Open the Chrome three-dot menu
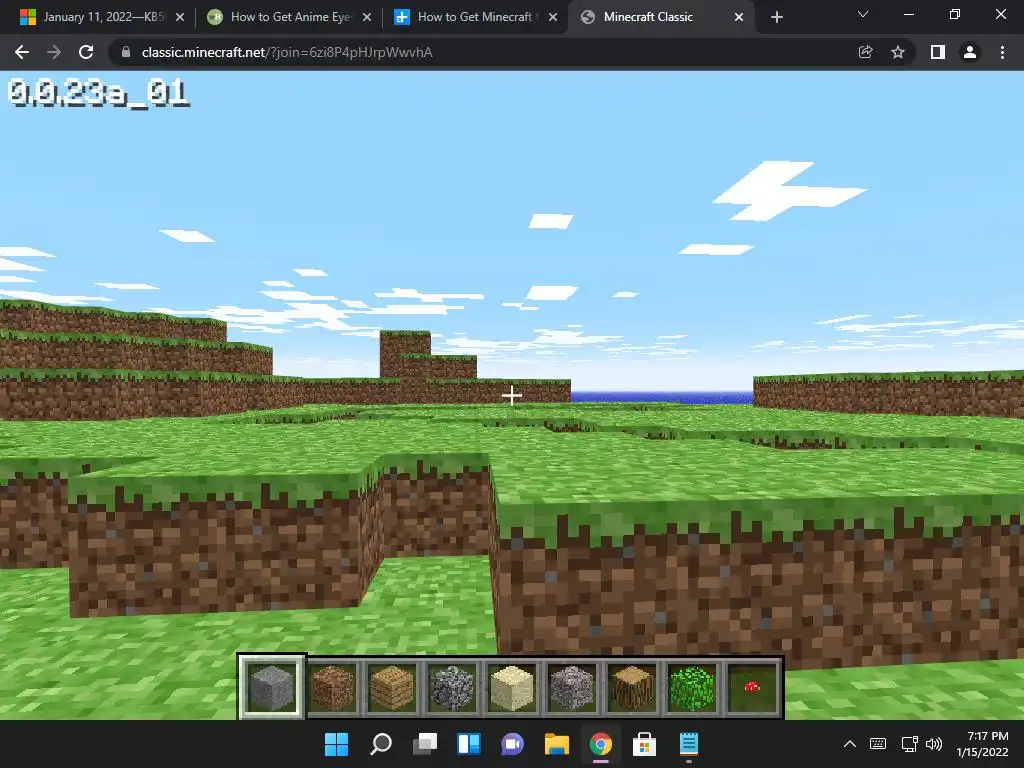Screen dimensions: 1024x768 tap(1002, 52)
